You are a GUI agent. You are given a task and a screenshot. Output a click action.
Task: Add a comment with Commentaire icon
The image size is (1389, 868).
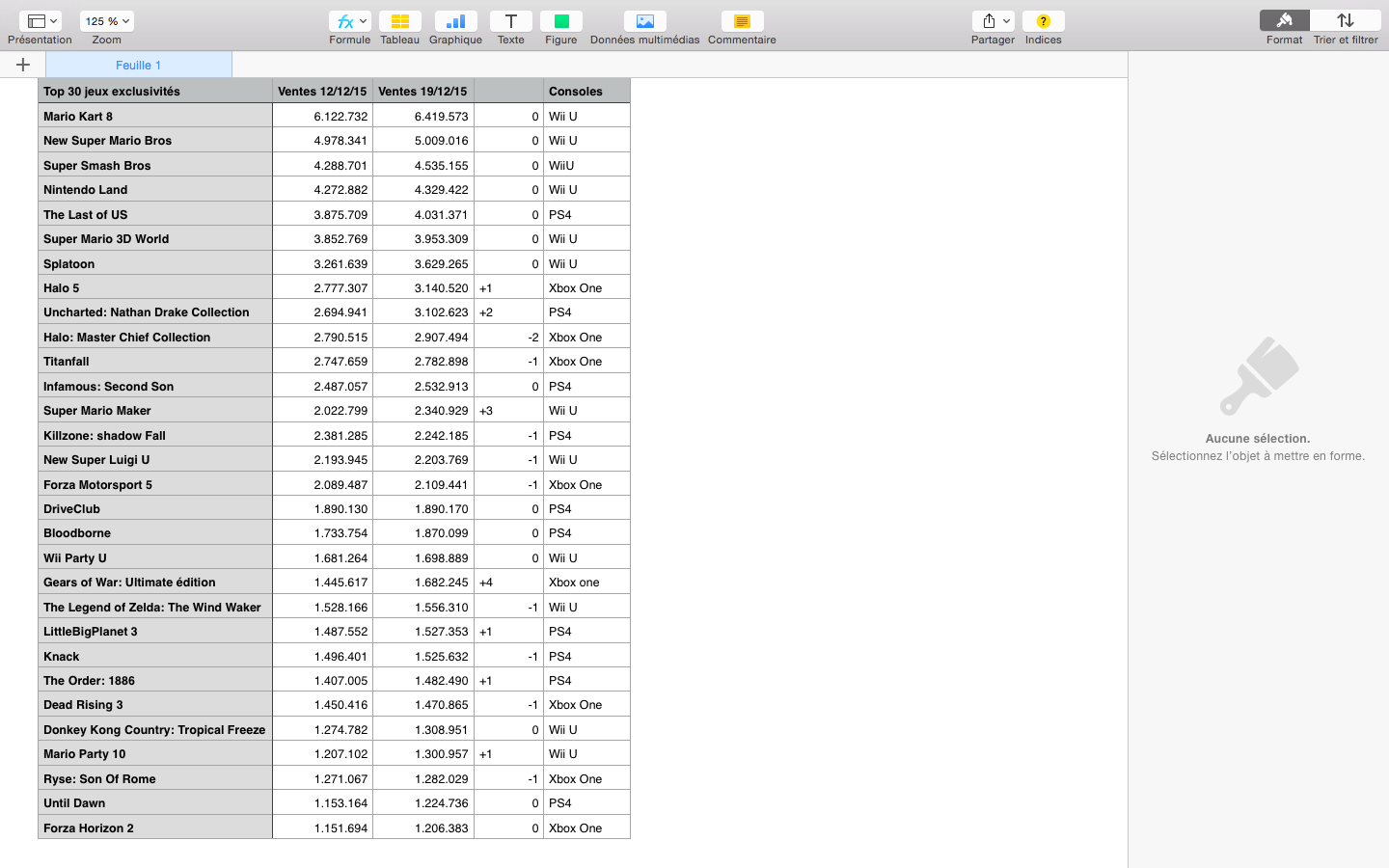pos(742,21)
